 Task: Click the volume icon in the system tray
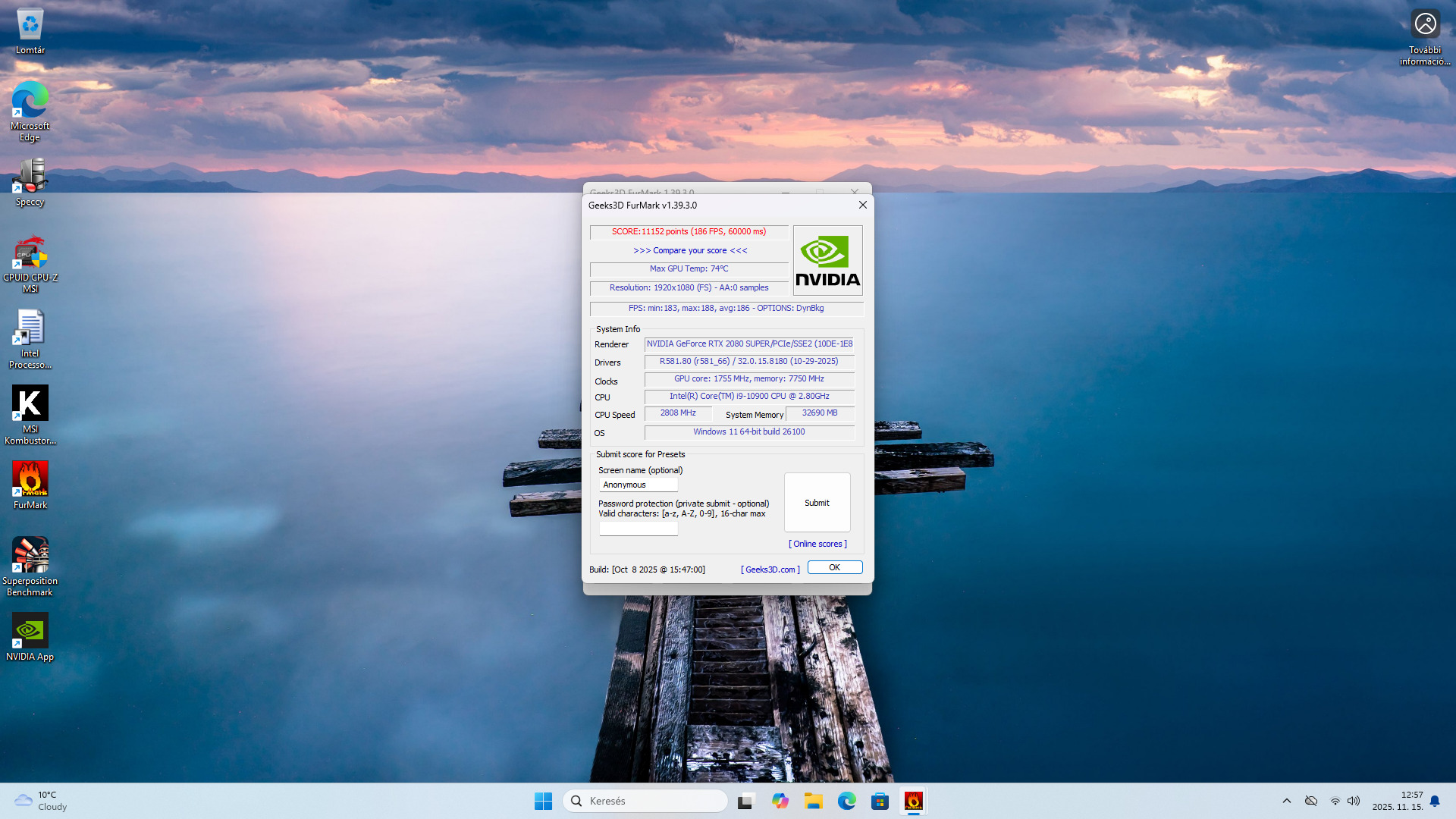[x=1354, y=801]
